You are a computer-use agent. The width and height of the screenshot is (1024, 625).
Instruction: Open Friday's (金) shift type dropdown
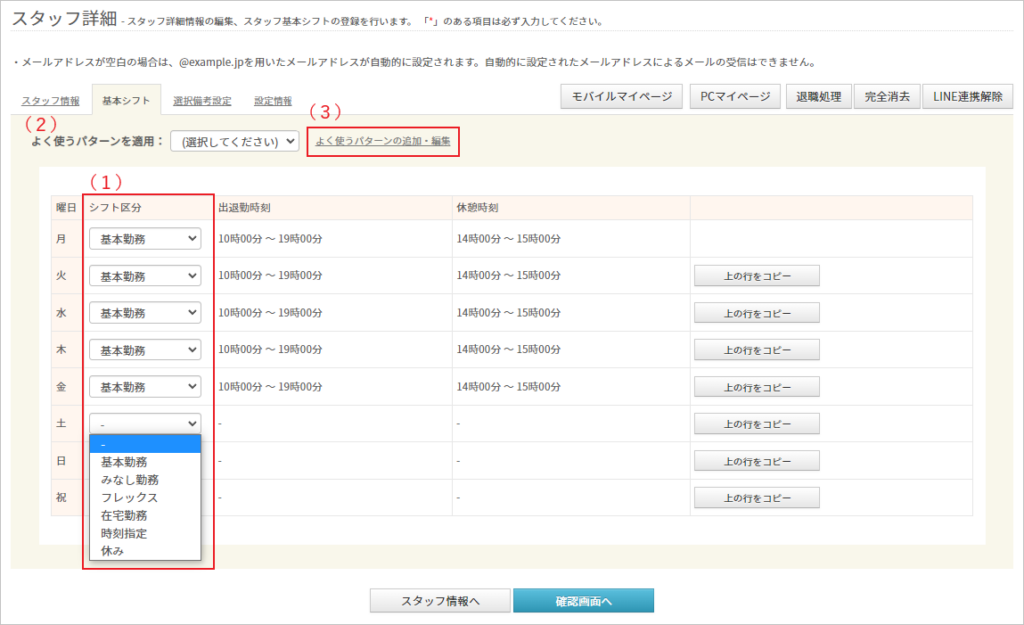(145, 387)
